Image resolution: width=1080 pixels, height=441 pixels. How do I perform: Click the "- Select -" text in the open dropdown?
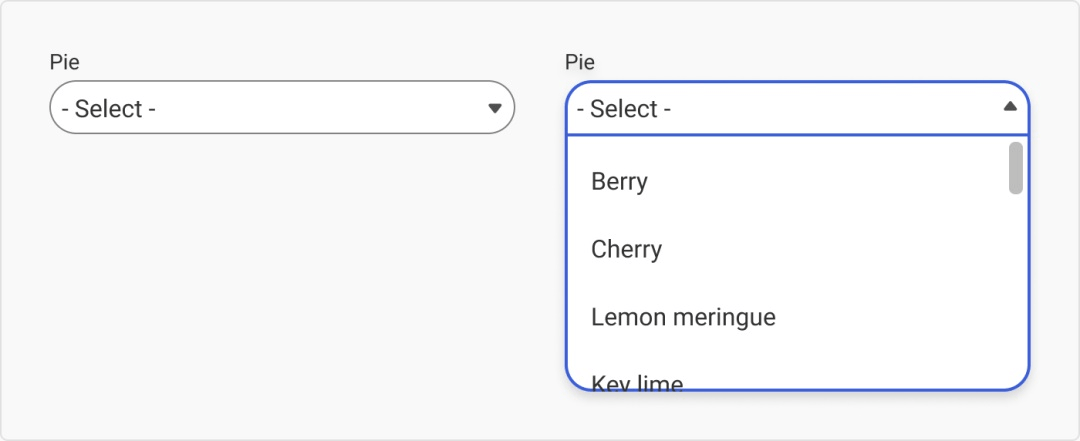624,108
